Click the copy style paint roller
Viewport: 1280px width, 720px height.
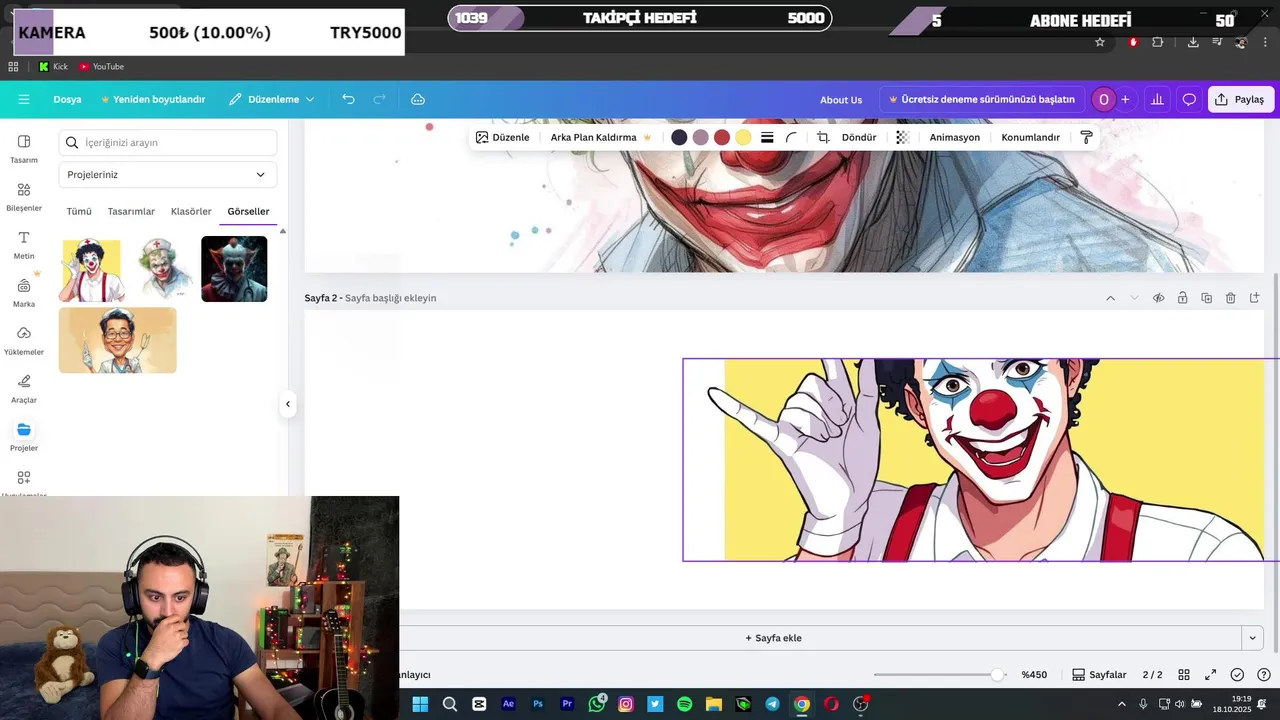click(x=1086, y=137)
